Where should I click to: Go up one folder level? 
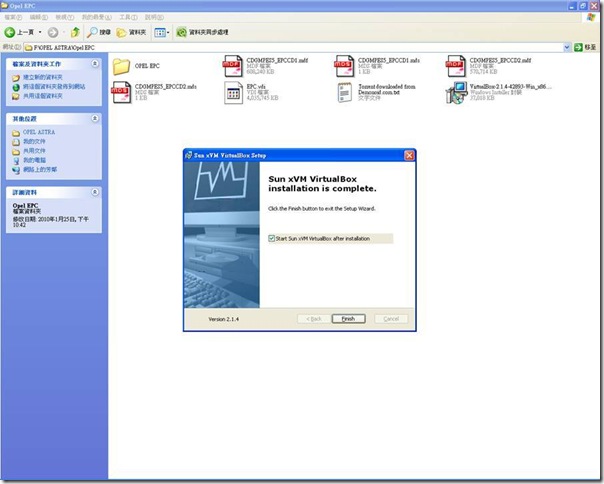click(x=75, y=32)
